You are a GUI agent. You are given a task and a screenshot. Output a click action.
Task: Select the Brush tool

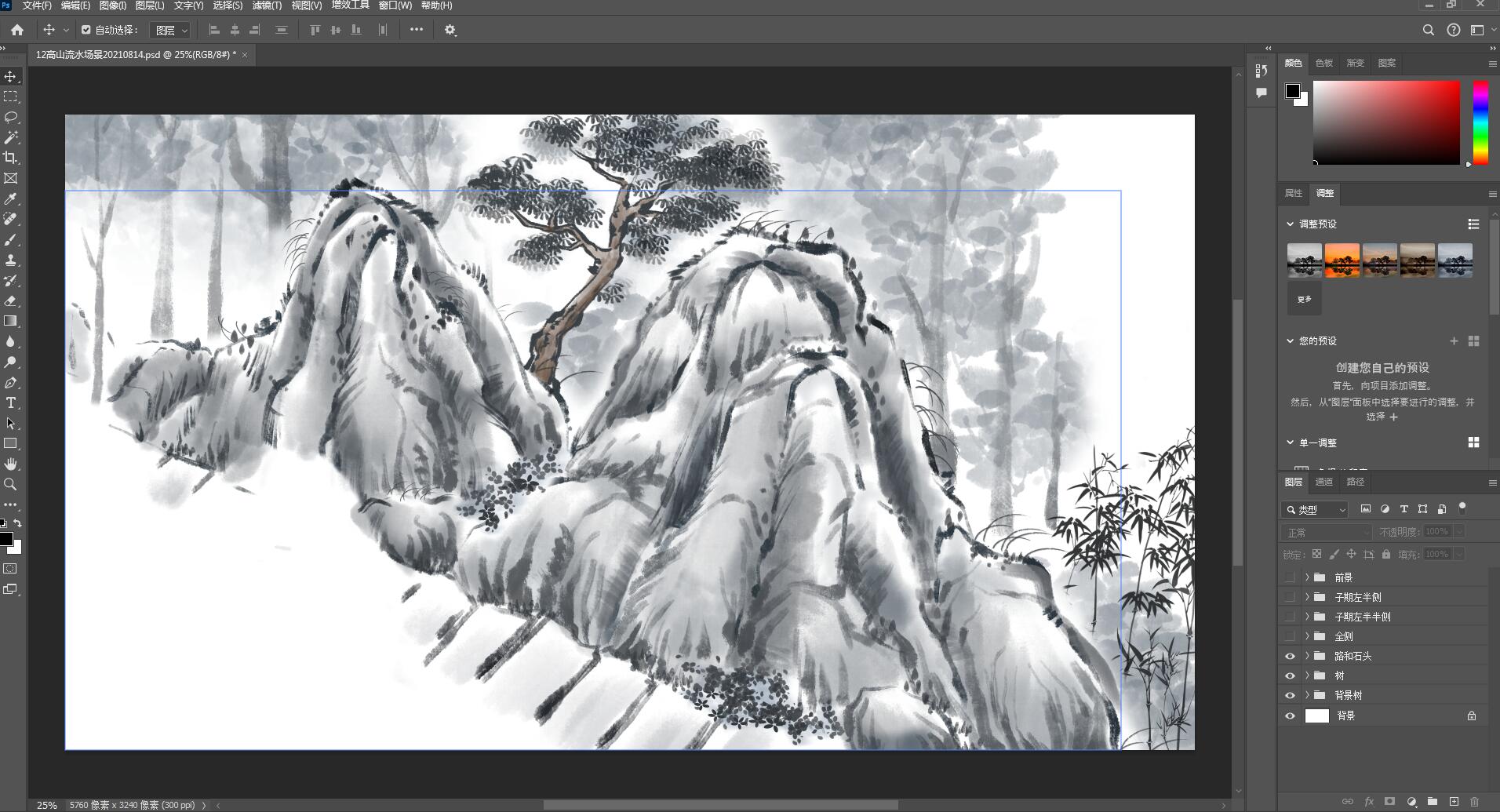click(11, 239)
